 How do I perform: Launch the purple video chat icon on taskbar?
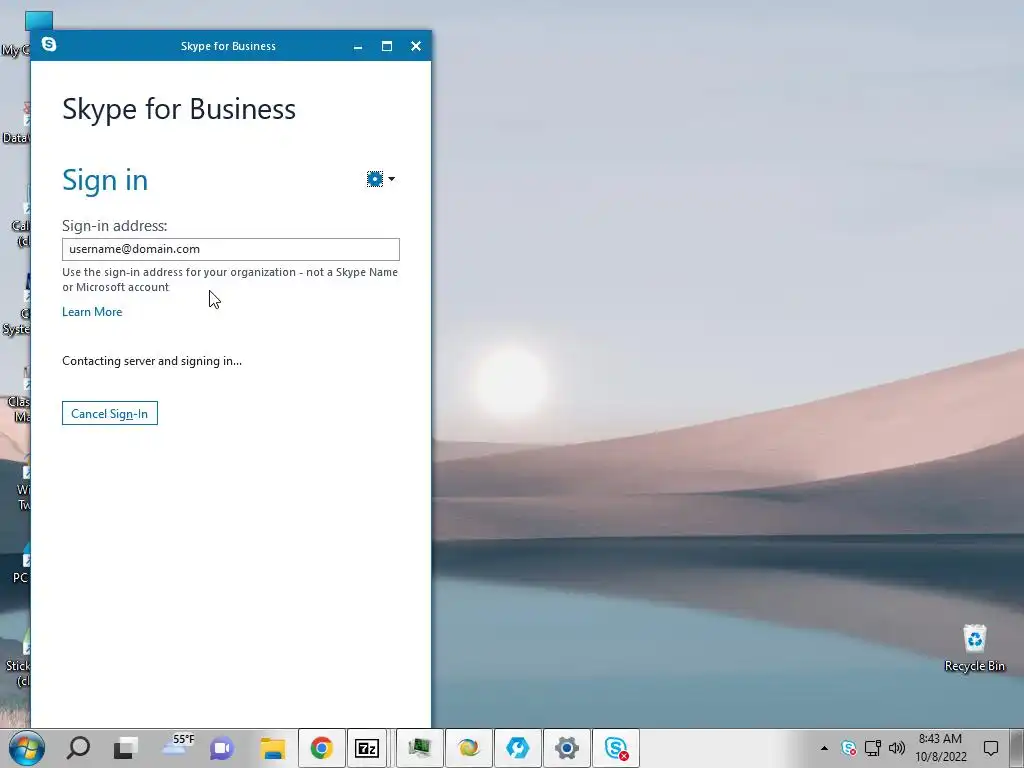[x=221, y=748]
